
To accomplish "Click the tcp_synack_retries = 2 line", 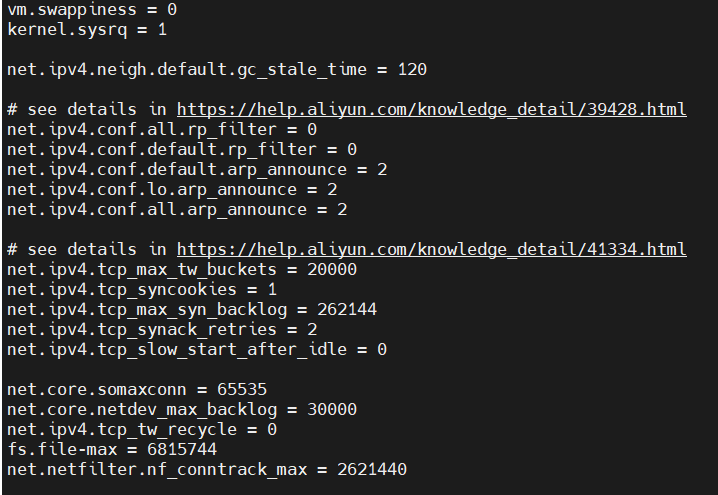I will point(162,330).
